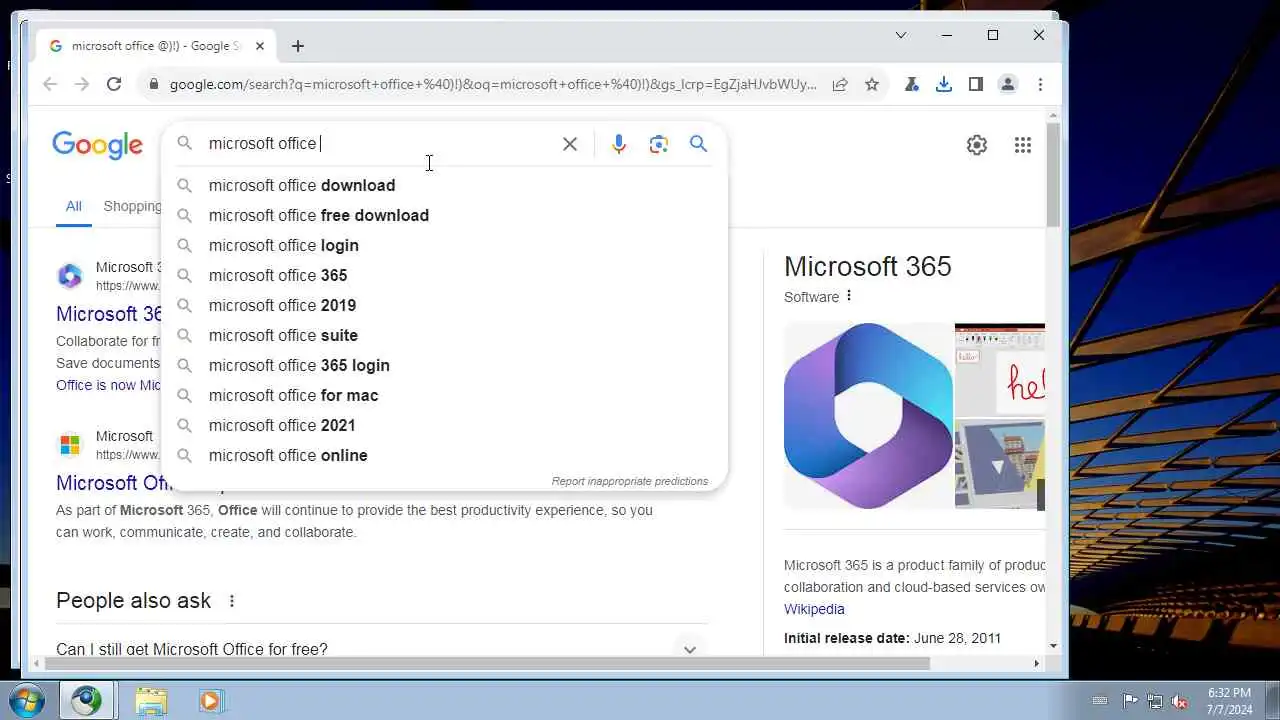Screen dimensions: 1280x720
Task: Open Action Center flag tray icon
Action: pos(1130,701)
